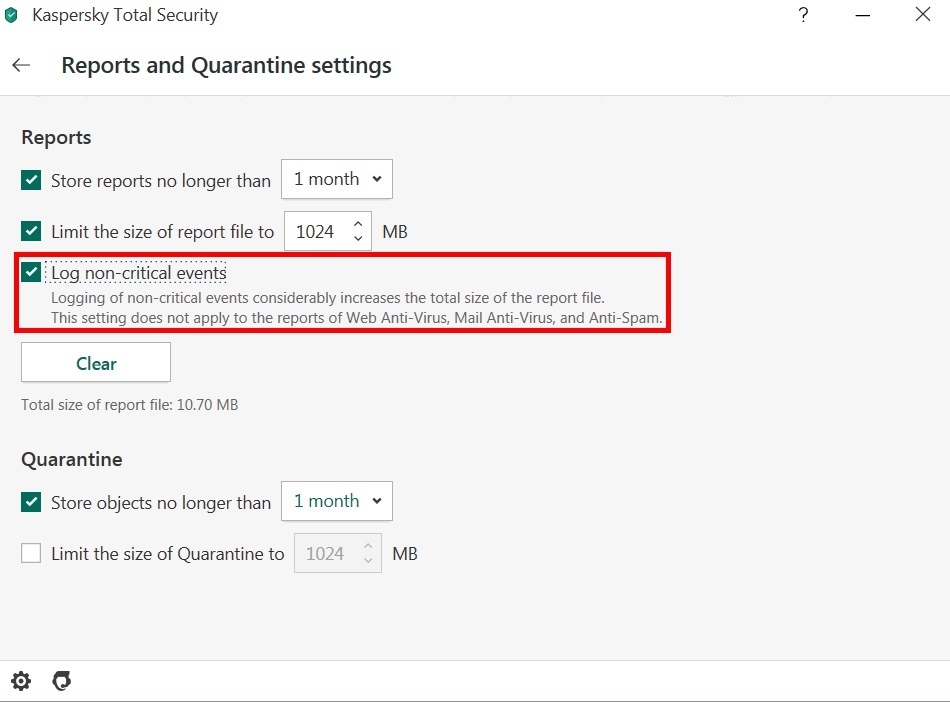Click the Store reports no longer than label
The width and height of the screenshot is (950, 702).
[x=161, y=180]
